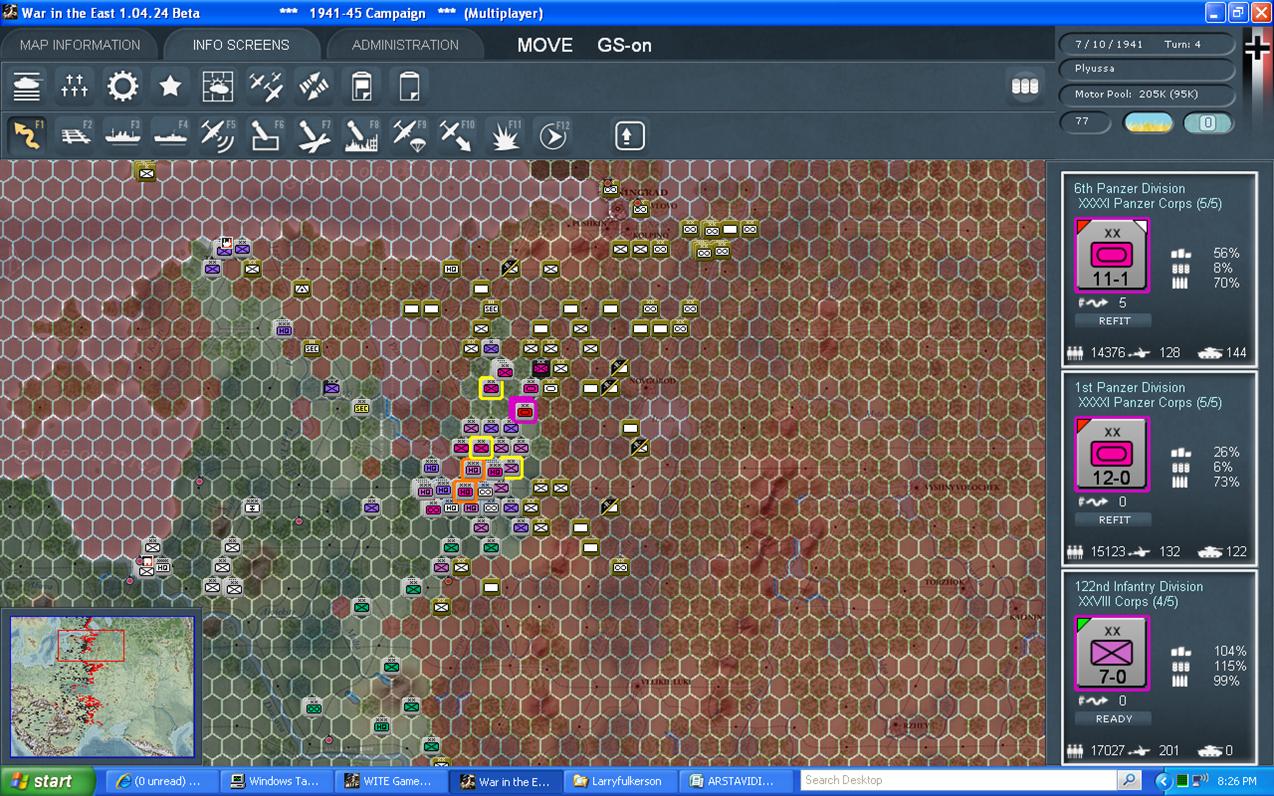Toggle REFIT status for 6th Panzer Division

(x=1114, y=321)
